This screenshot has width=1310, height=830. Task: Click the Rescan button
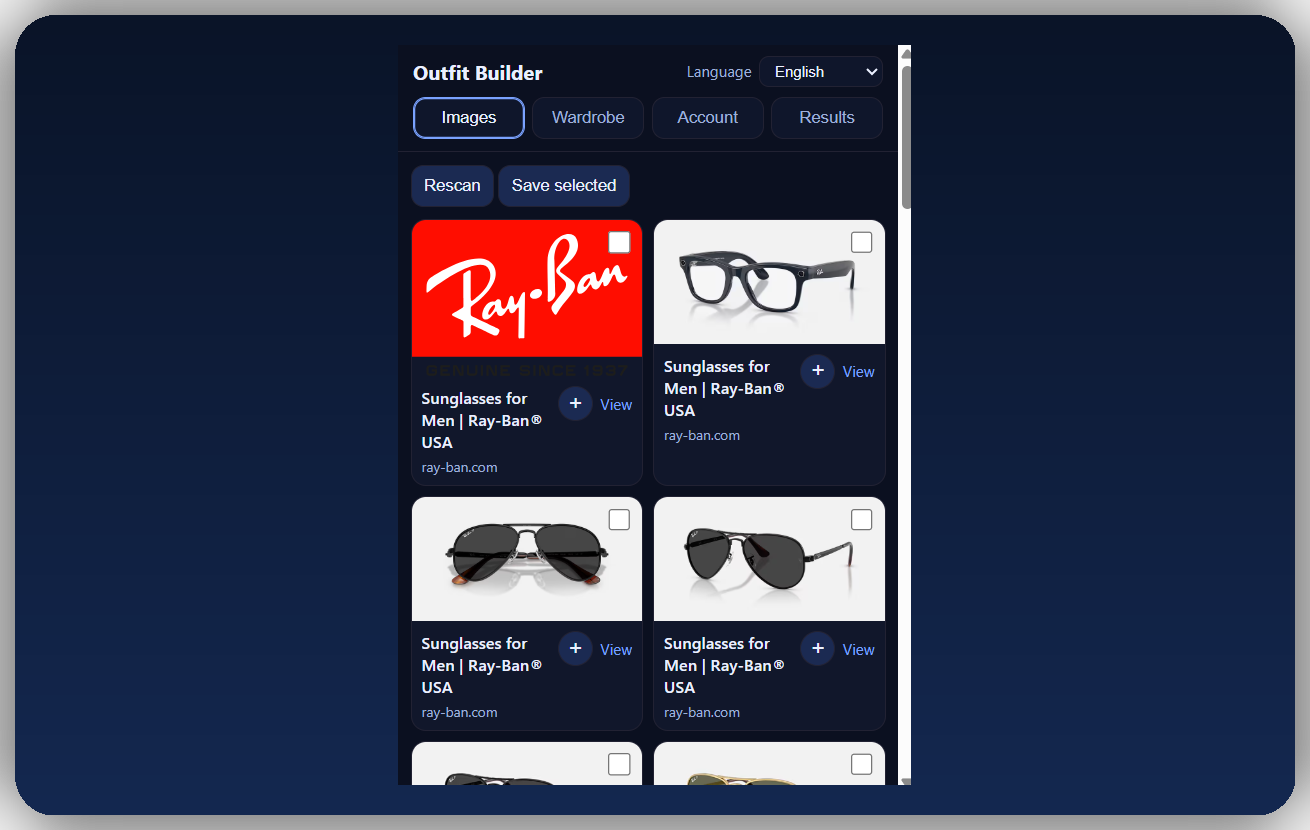pos(452,186)
